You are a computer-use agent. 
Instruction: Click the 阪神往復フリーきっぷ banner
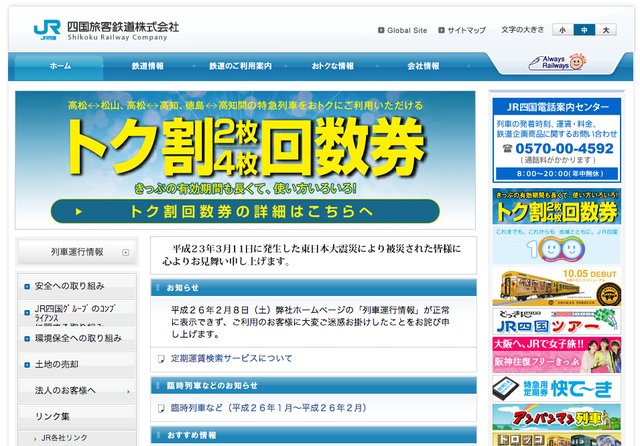[557, 355]
